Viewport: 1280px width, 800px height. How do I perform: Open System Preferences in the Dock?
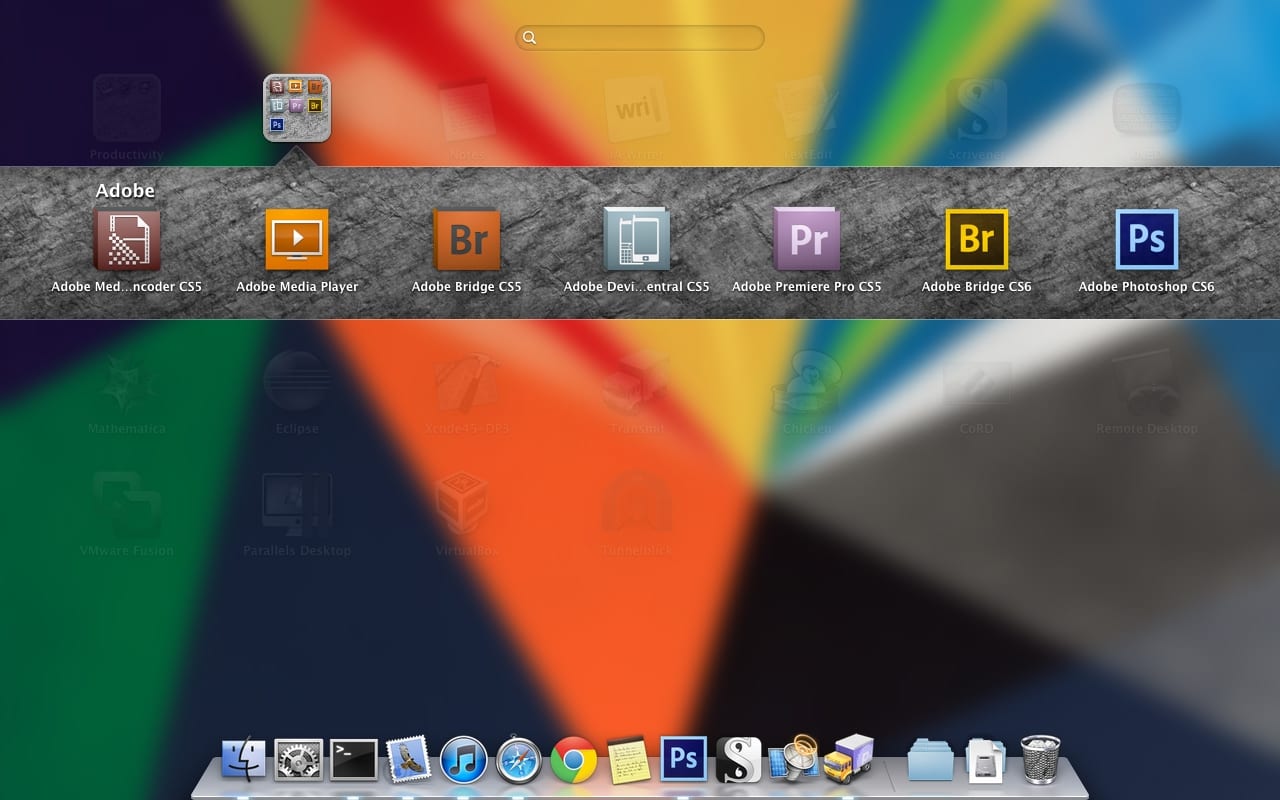pos(299,761)
